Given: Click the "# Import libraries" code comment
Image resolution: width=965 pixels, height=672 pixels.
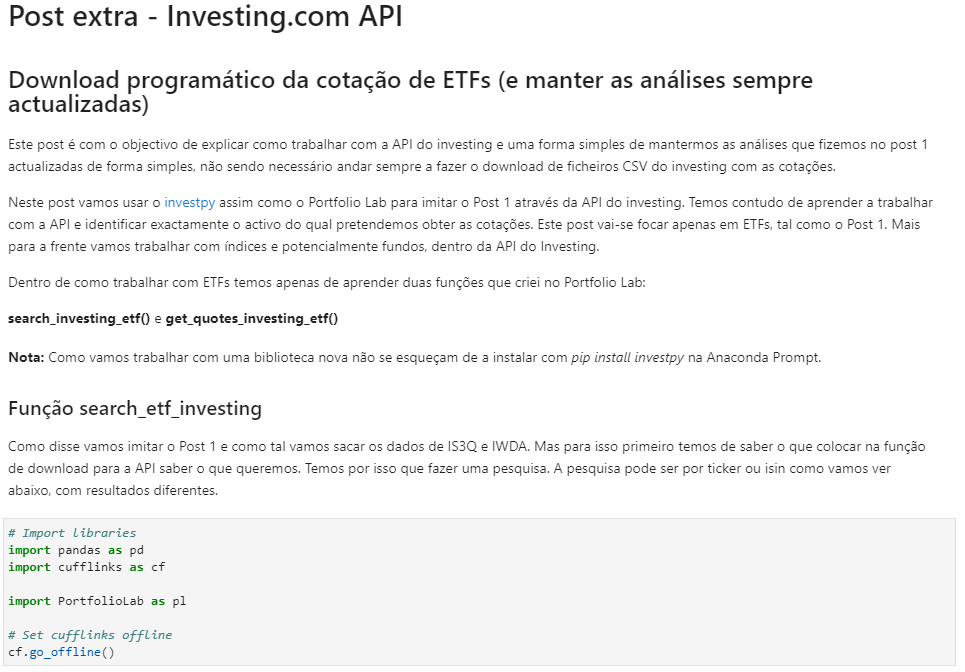Looking at the screenshot, I should [x=72, y=533].
